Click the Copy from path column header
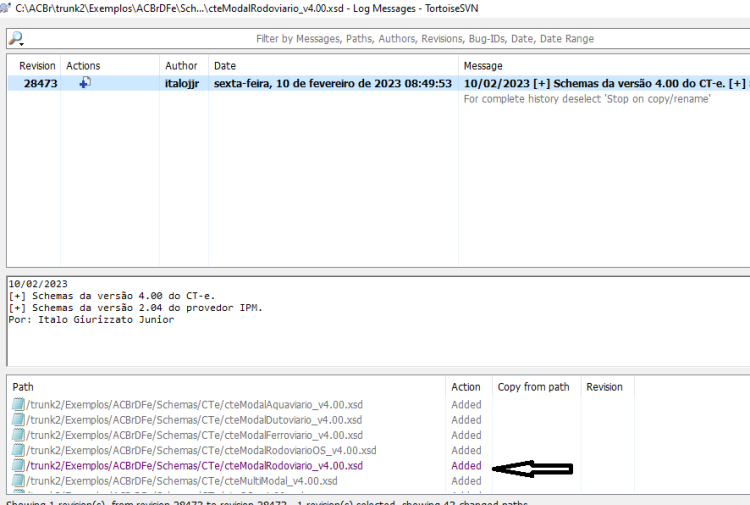Screen dimensions: 750x505 [533, 387]
